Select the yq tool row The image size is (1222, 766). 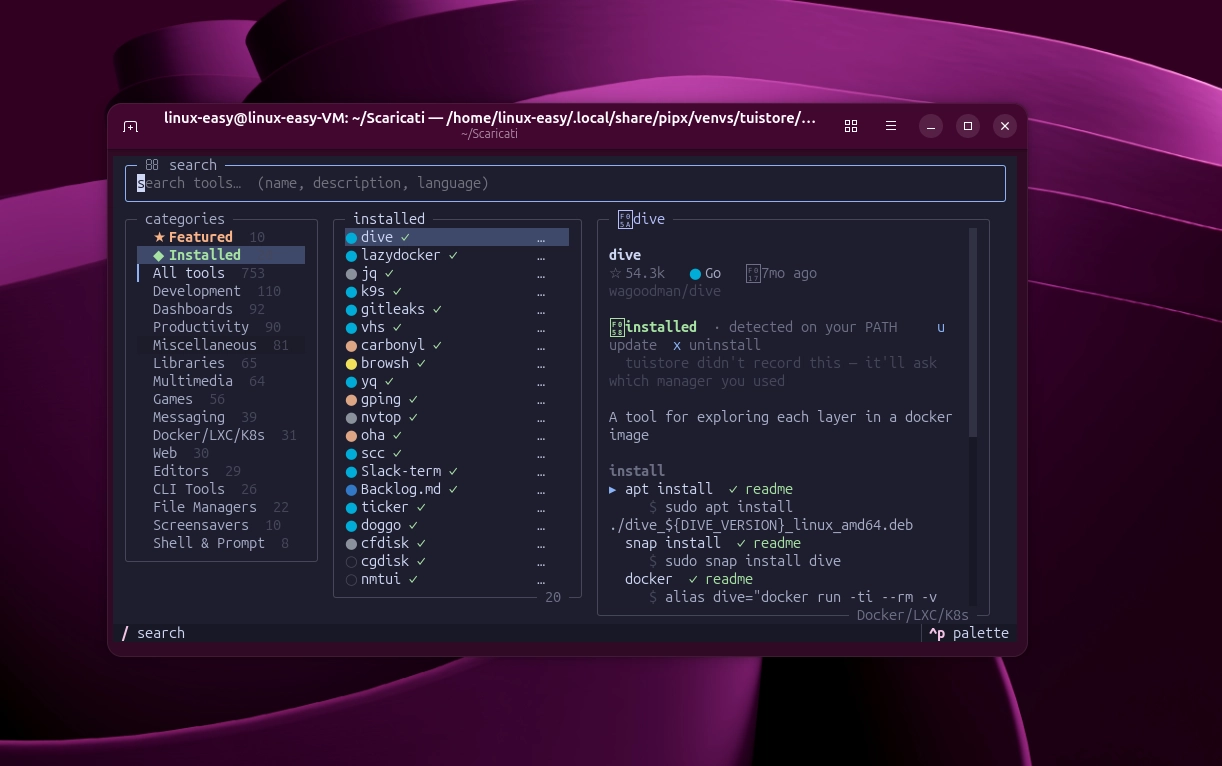457,382
